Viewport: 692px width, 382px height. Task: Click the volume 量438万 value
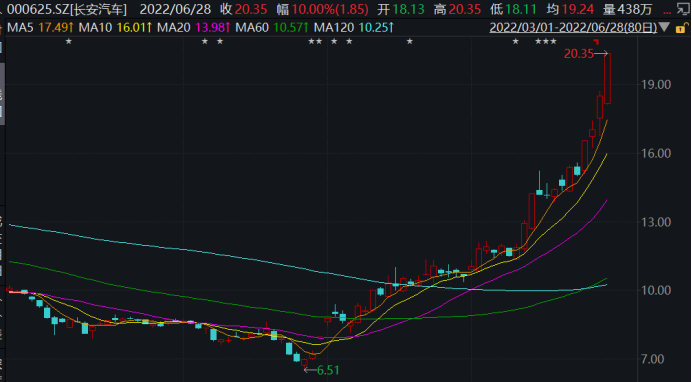pyautogui.click(x=627, y=9)
